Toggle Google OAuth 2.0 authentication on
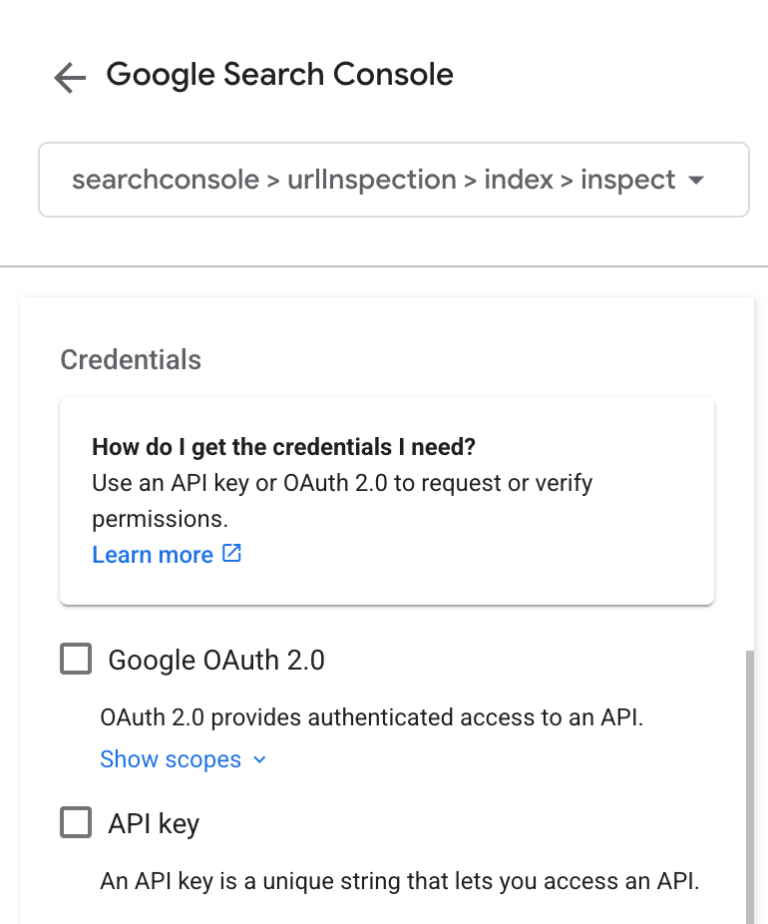Image resolution: width=768 pixels, height=924 pixels. tap(75, 659)
